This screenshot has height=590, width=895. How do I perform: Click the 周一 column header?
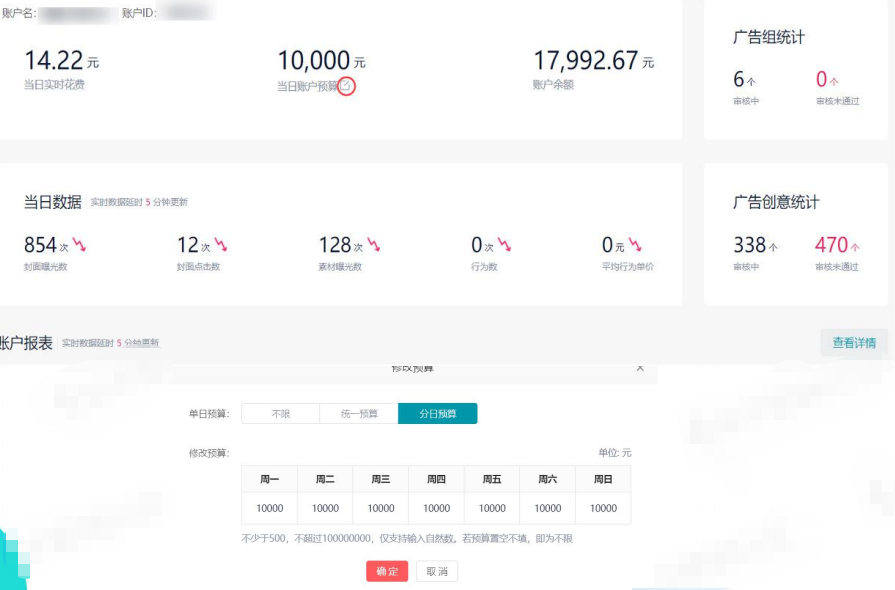click(x=269, y=479)
